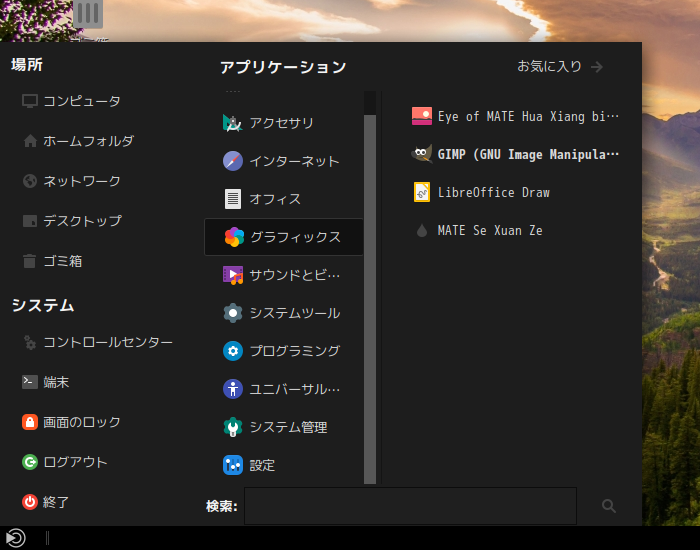Click the 画面のロック text
Image resolution: width=700 pixels, height=550 pixels.
(82, 422)
